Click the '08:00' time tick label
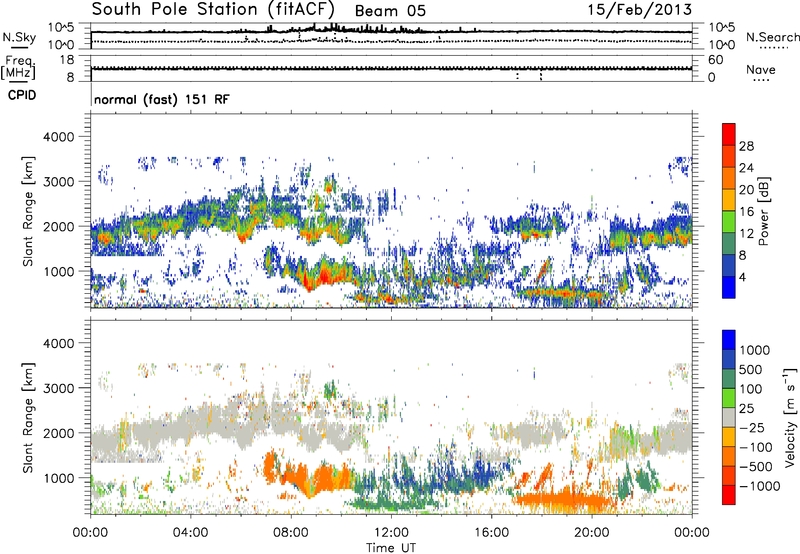The height and width of the screenshot is (554, 800). (x=291, y=533)
